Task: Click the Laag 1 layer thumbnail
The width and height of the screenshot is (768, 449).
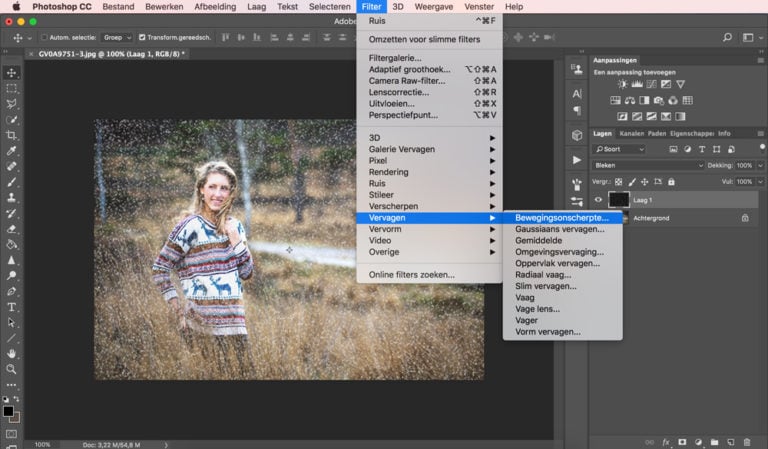Action: click(x=618, y=200)
